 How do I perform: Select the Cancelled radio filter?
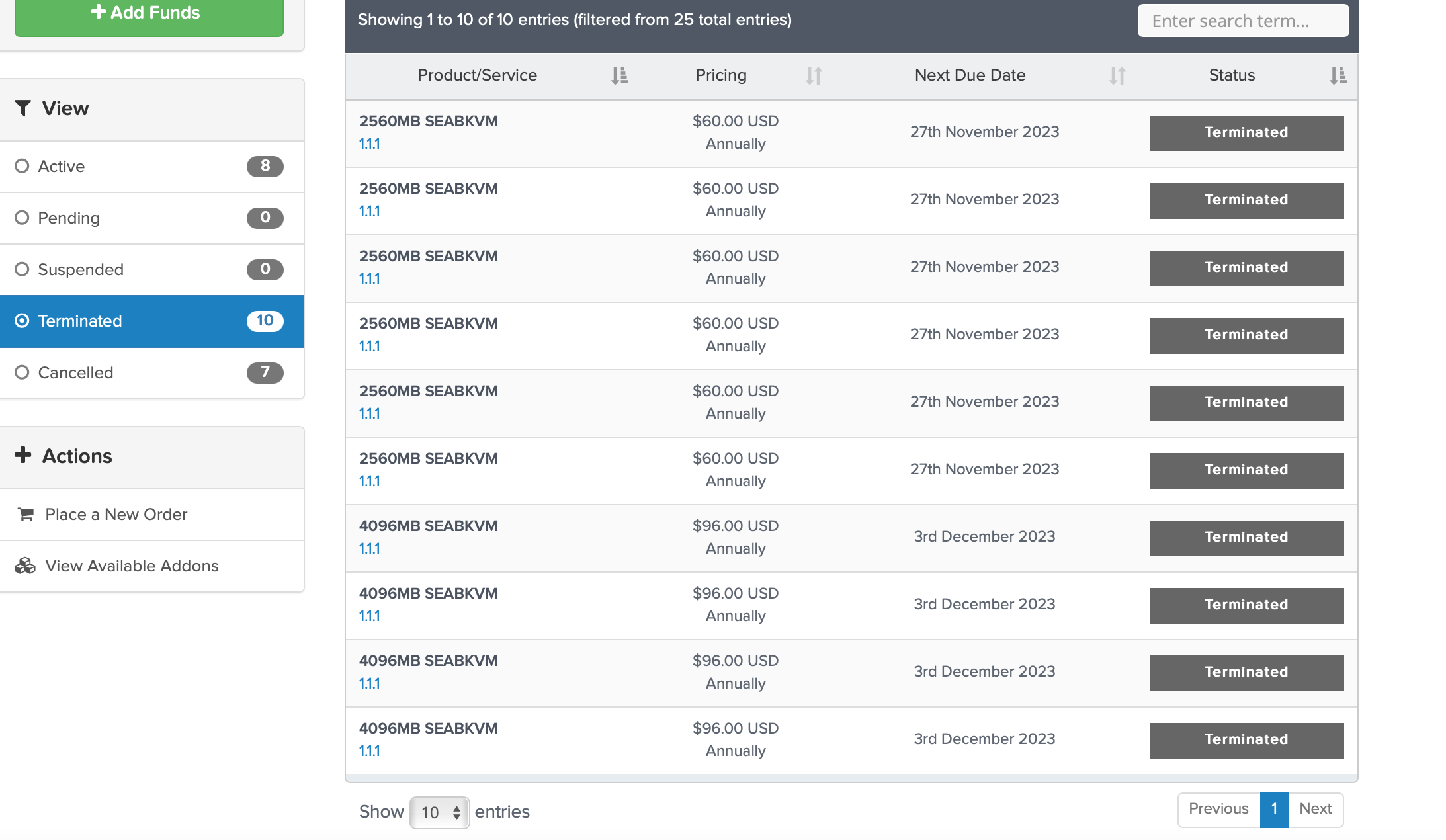22,372
